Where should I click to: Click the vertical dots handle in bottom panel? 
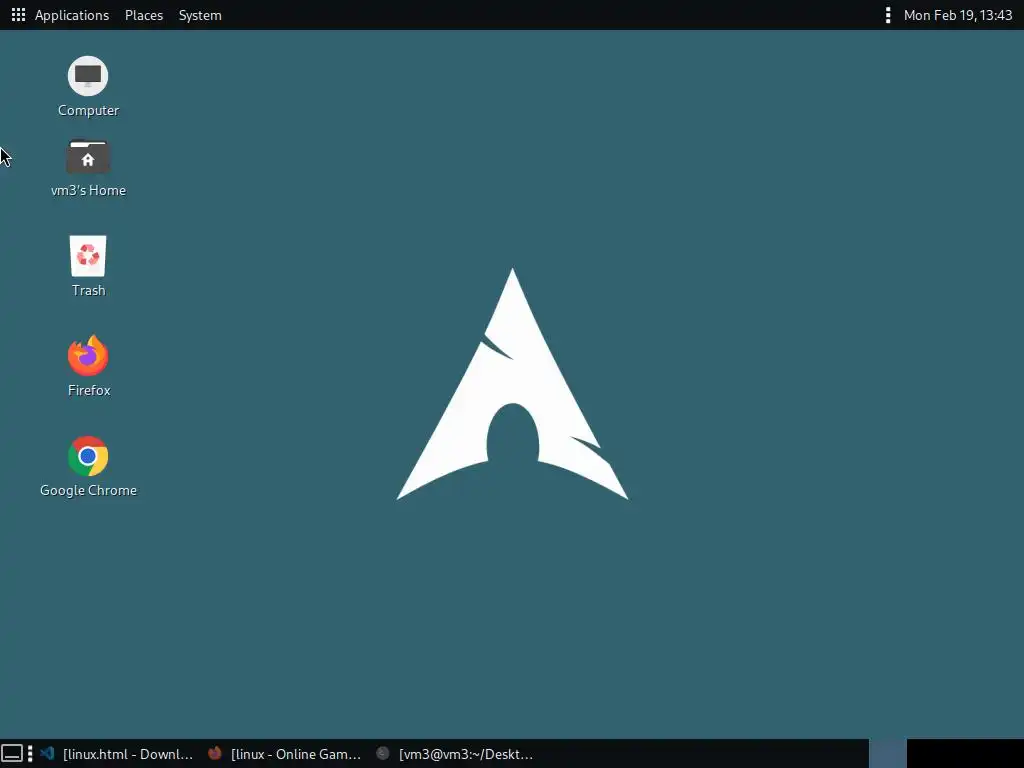30,754
